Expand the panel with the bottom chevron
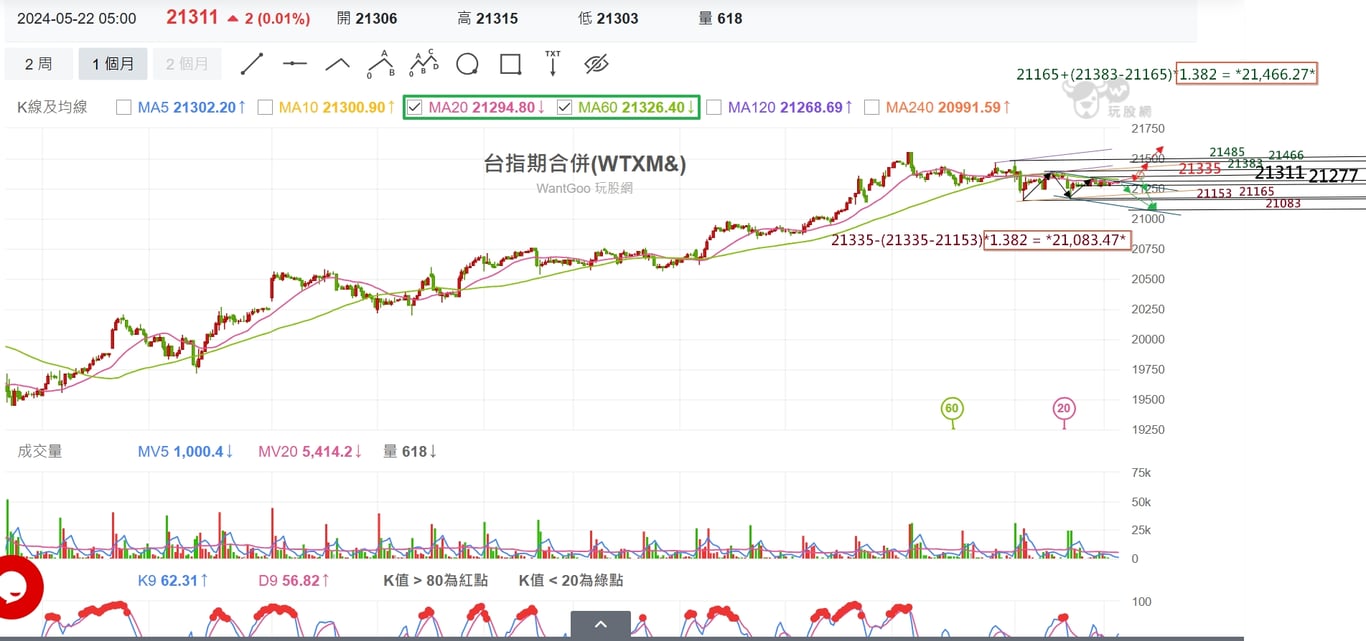Viewport: 1366px width, 641px height. [601, 625]
